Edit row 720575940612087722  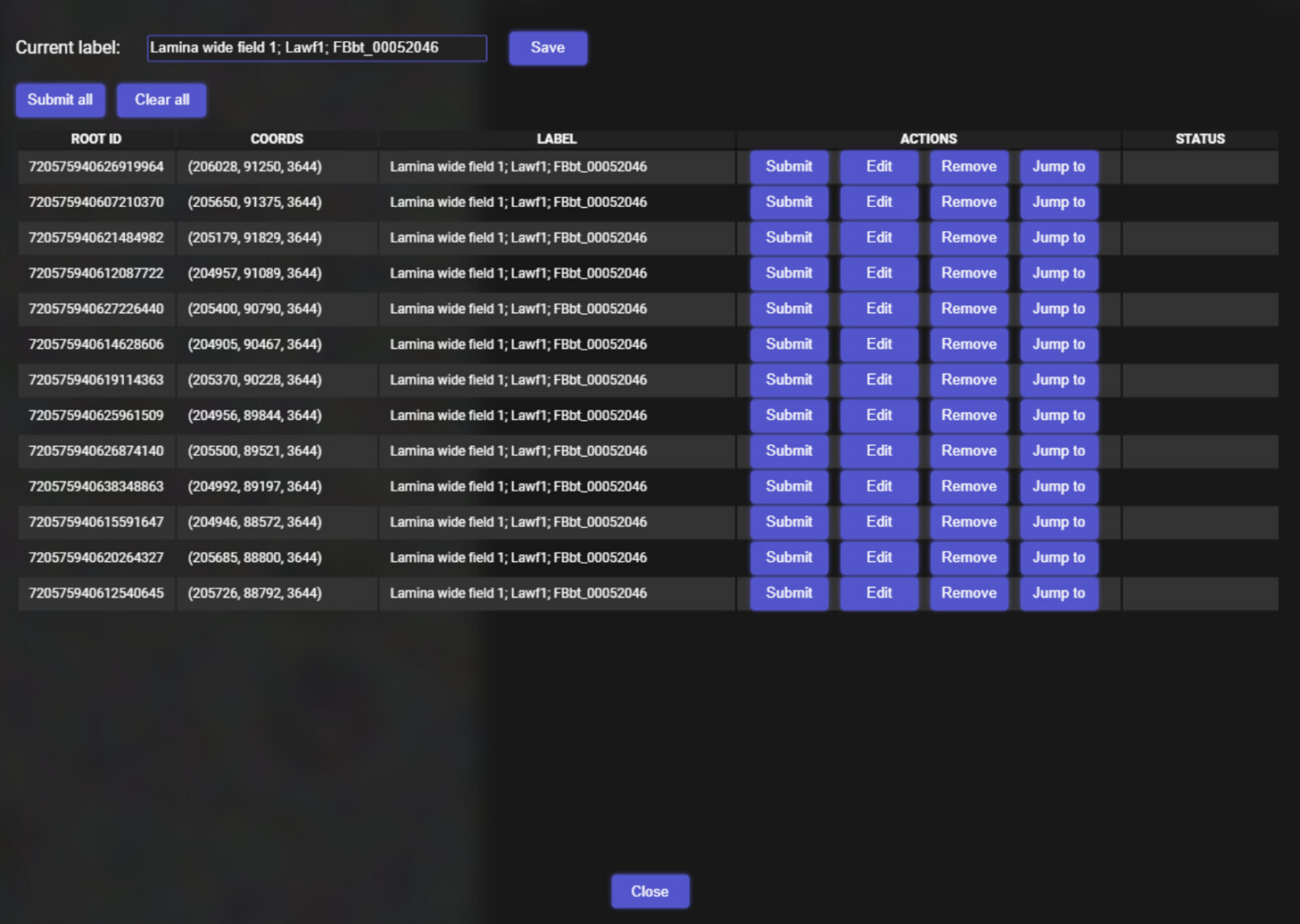879,274
